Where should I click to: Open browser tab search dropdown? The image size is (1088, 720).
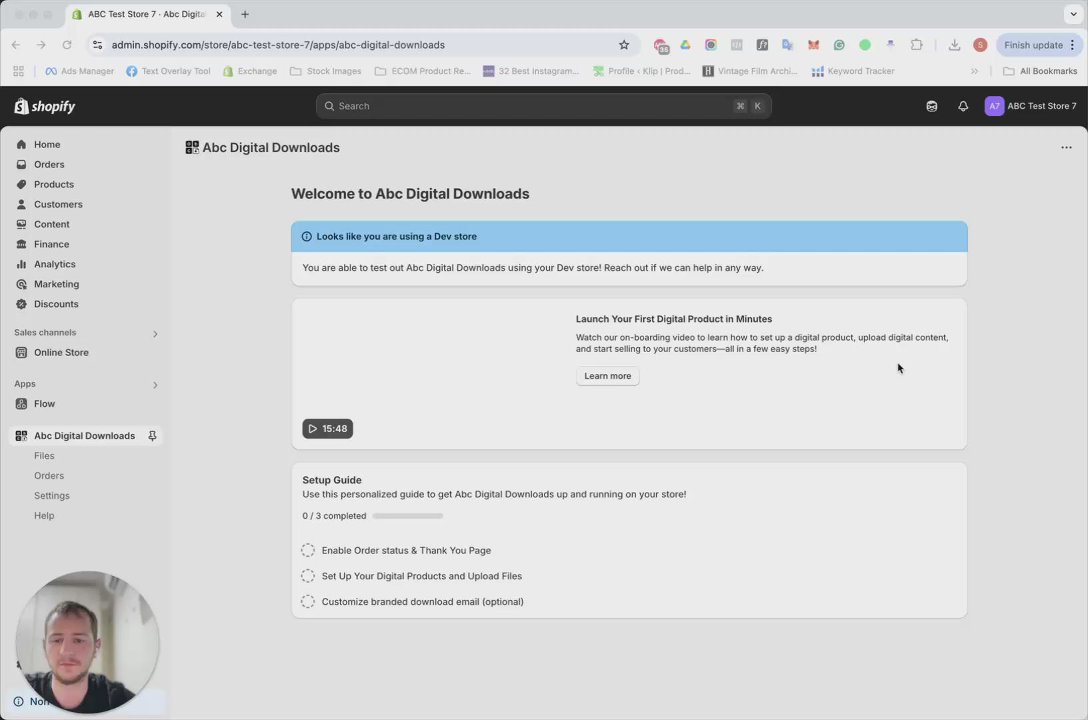(1073, 14)
